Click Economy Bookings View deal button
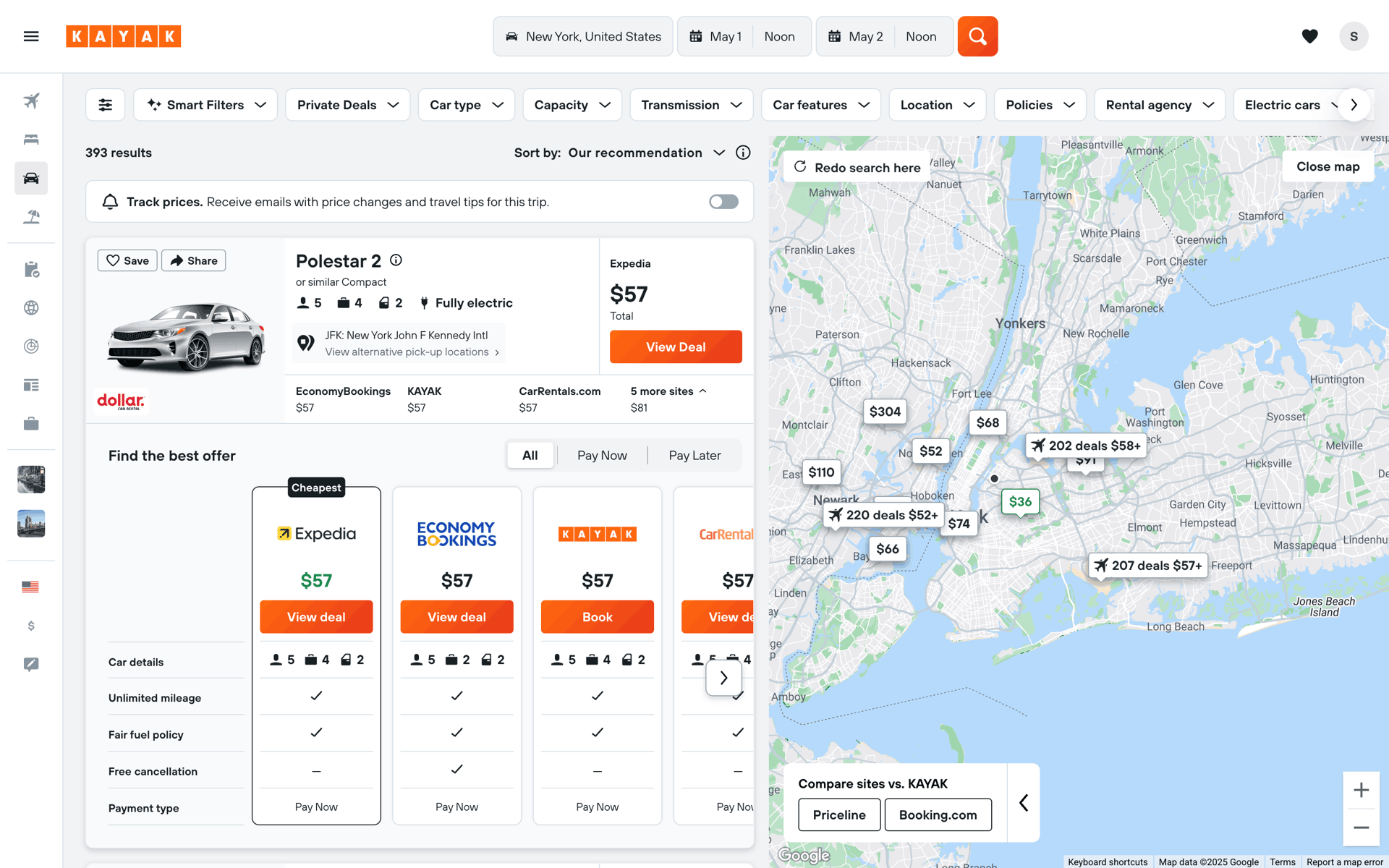 tap(456, 617)
